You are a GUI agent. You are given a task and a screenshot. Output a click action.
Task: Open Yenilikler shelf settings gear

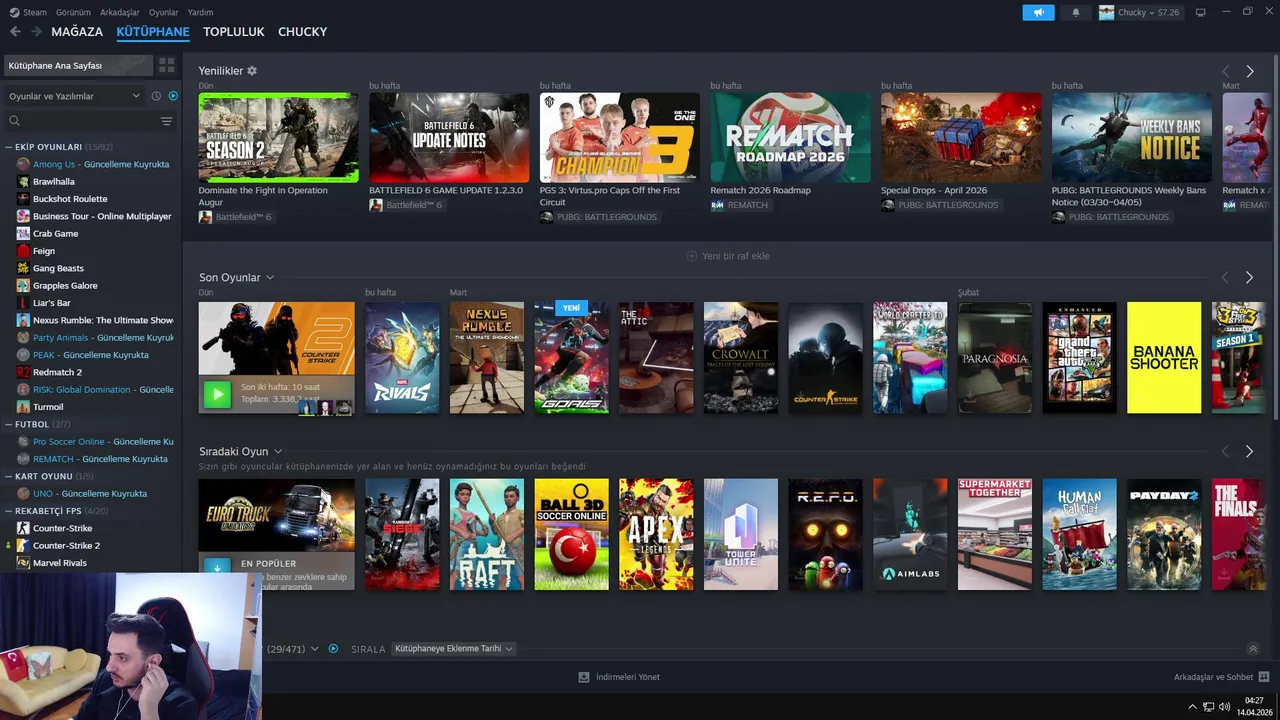pos(252,71)
